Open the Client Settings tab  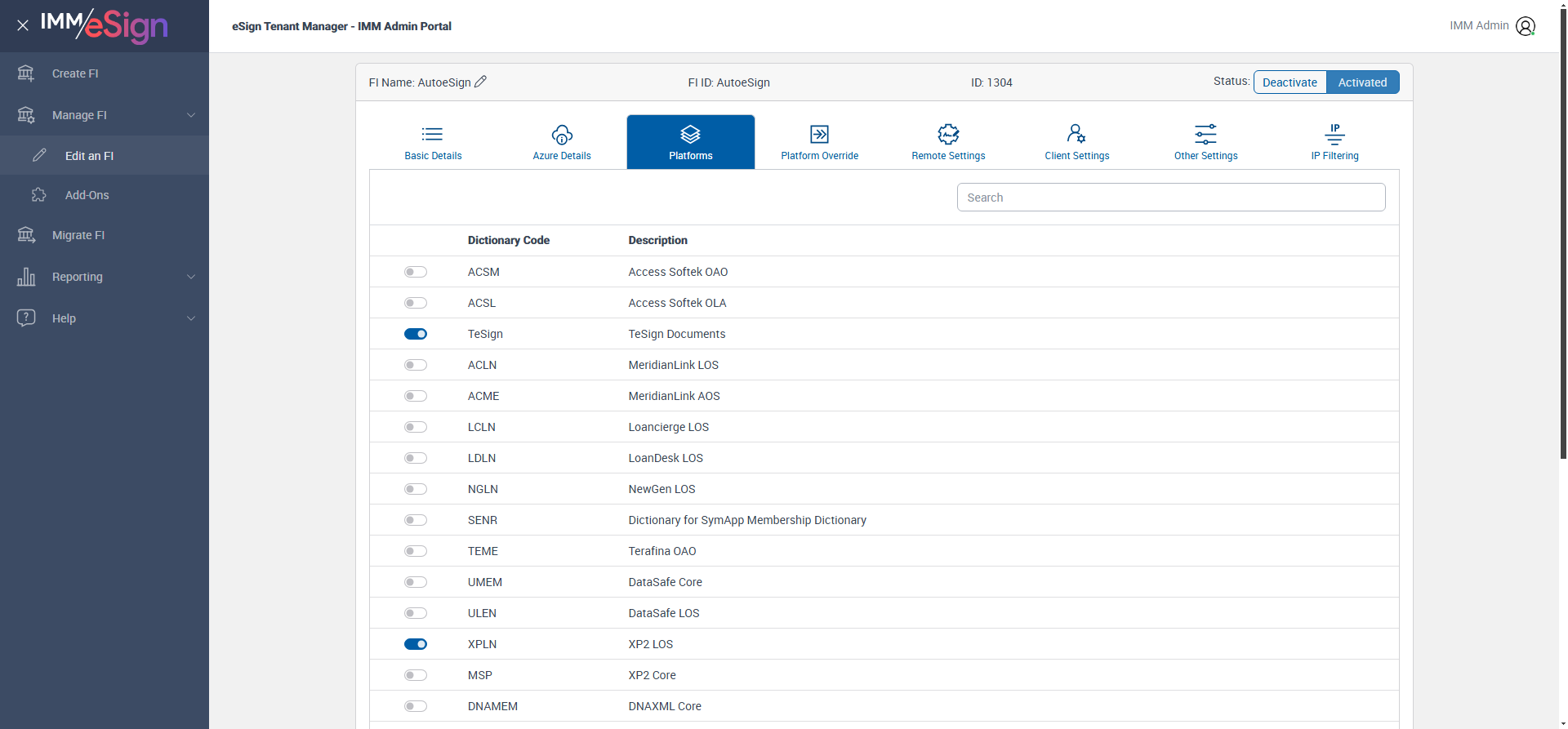point(1076,142)
